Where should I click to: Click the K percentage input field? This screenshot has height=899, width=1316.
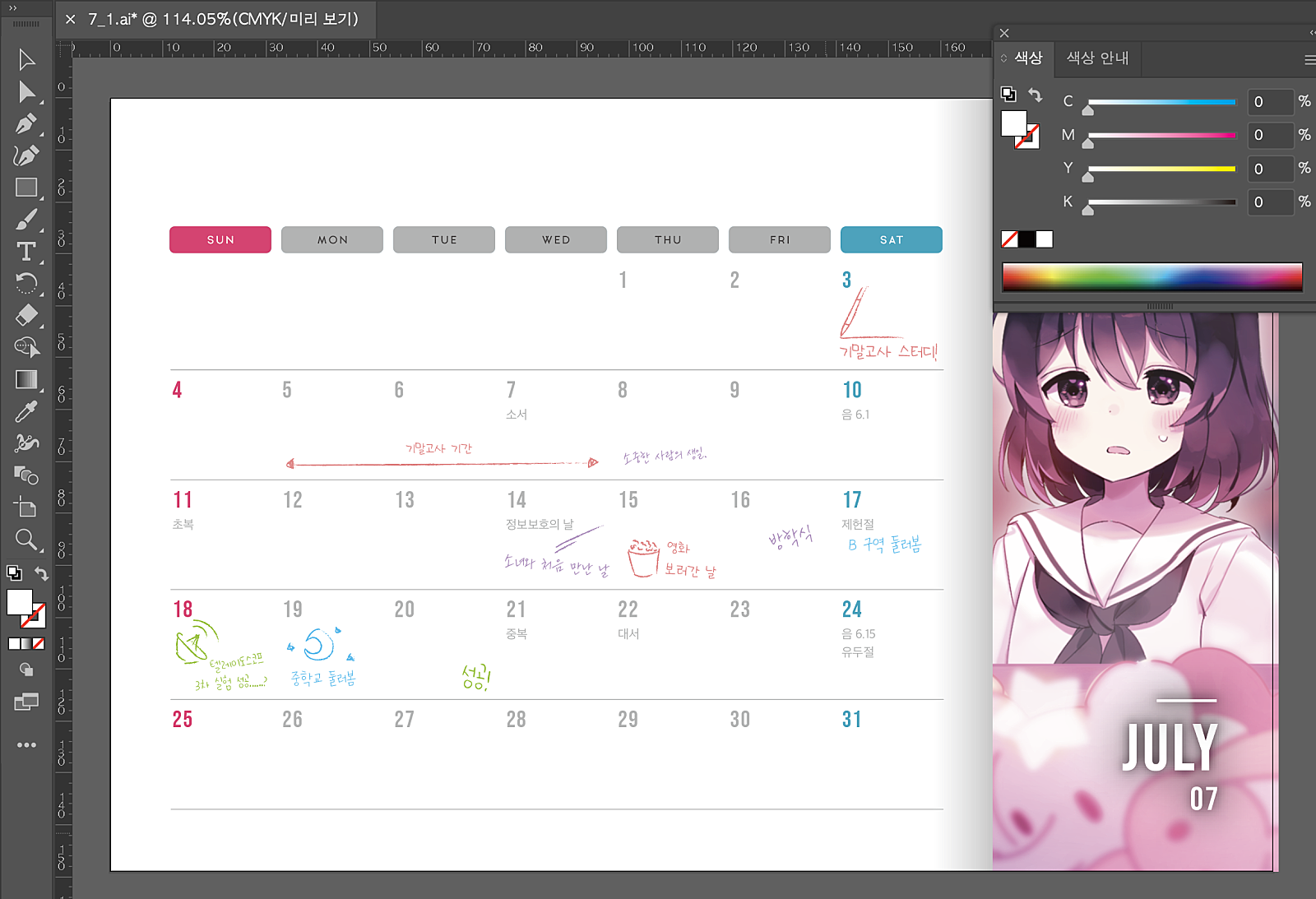(1271, 202)
